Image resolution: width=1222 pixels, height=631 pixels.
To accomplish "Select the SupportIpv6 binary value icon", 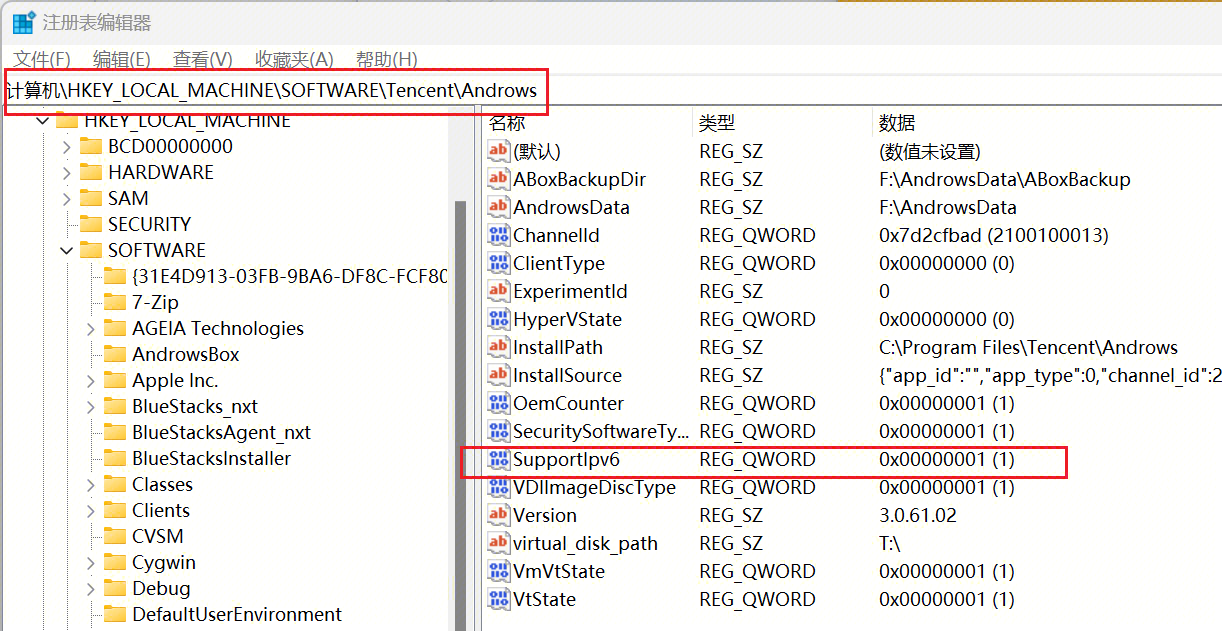I will click(x=498, y=459).
